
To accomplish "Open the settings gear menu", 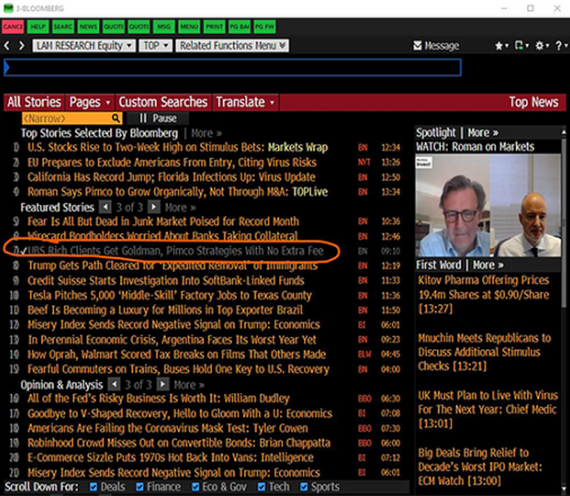I will coord(542,46).
